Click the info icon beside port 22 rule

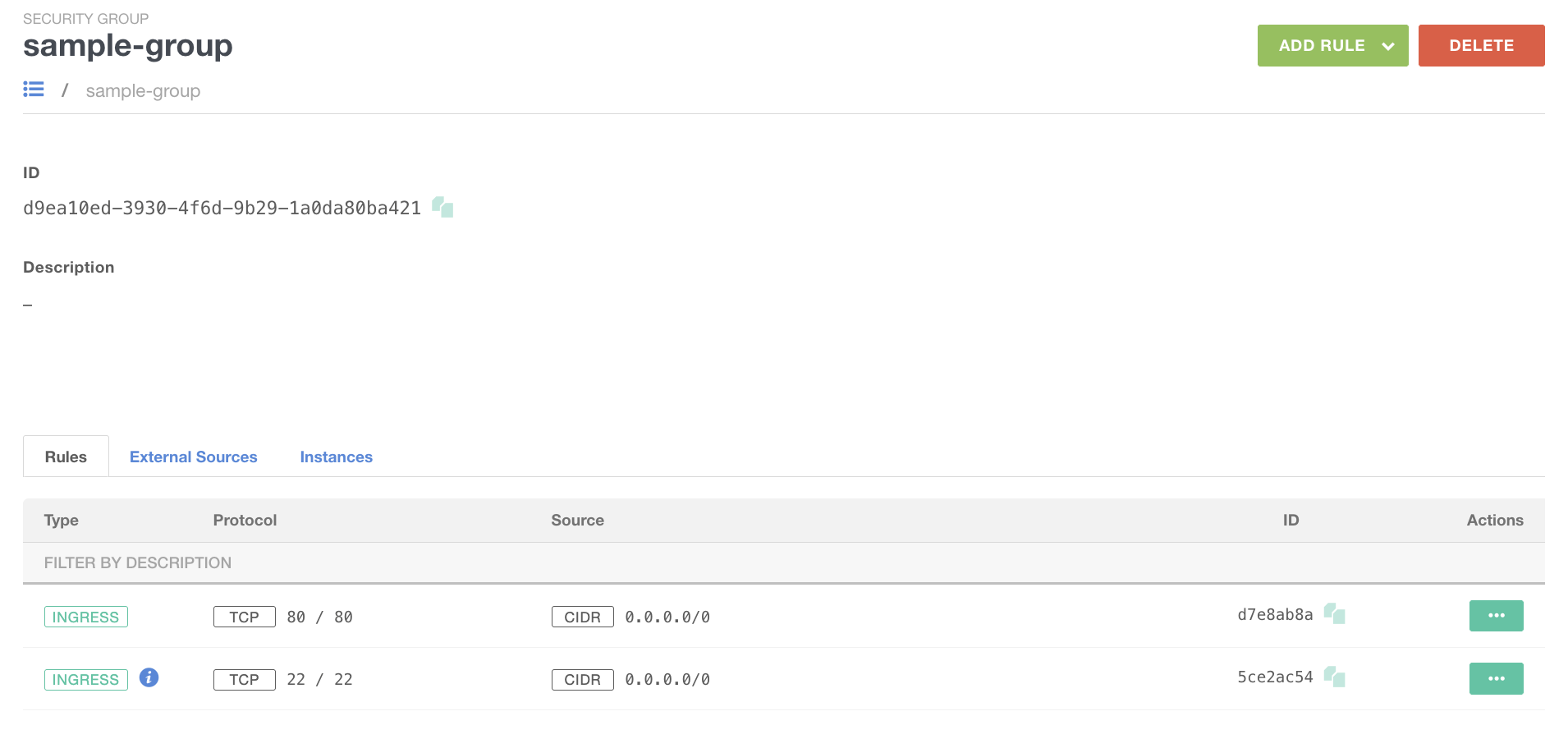point(149,677)
